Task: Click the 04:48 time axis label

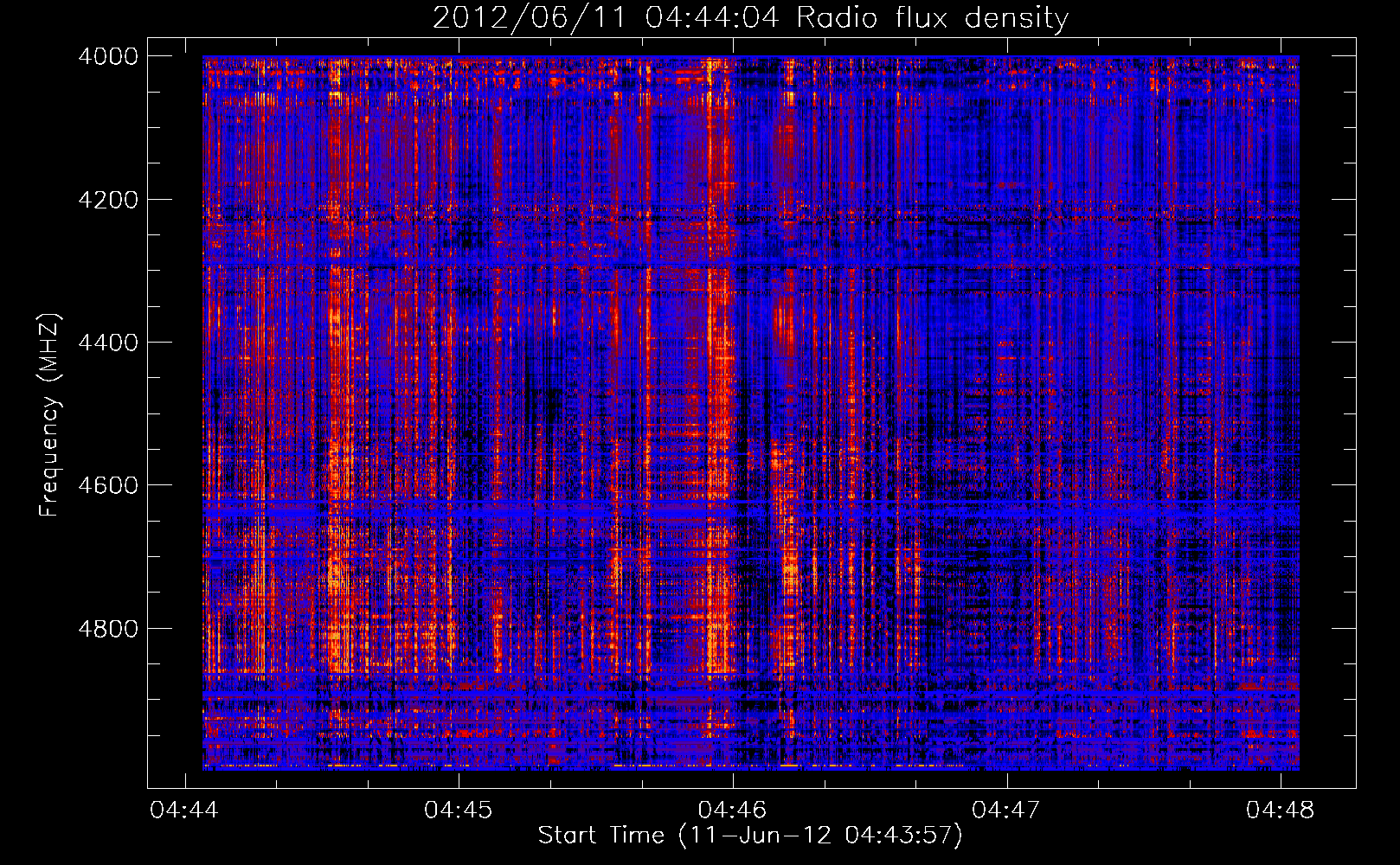Action: (x=1280, y=810)
